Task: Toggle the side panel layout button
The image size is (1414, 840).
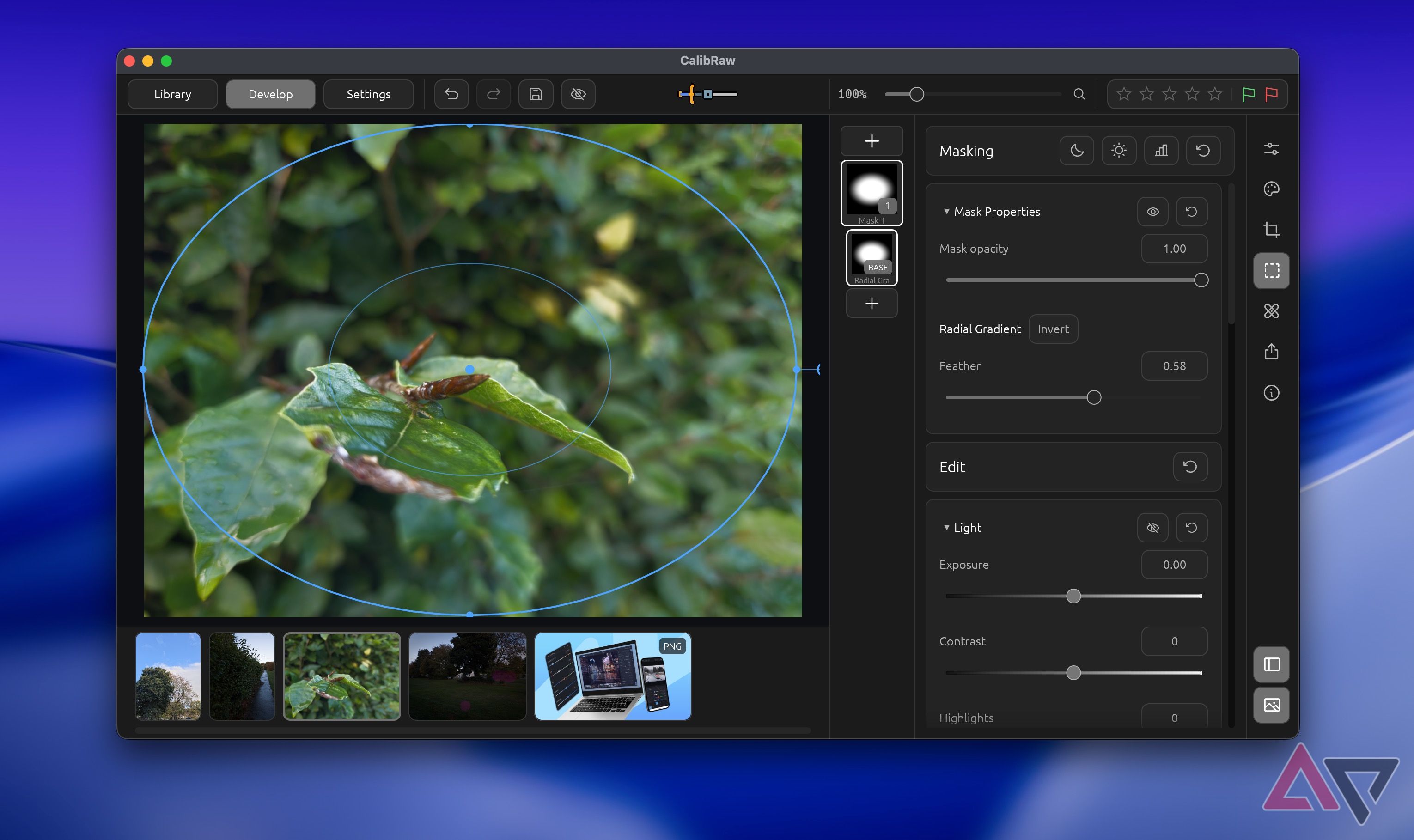Action: click(1271, 664)
